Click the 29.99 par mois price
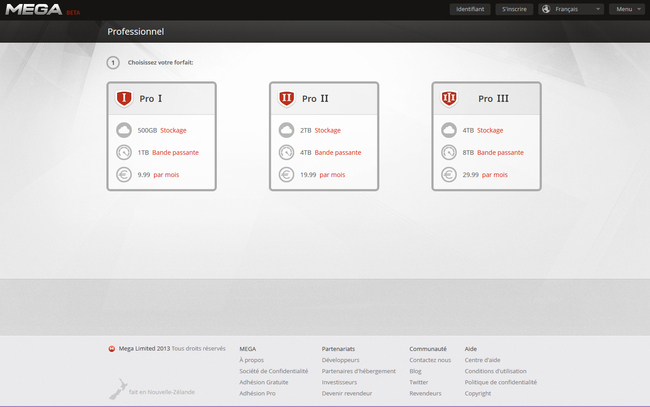Image resolution: width=650 pixels, height=407 pixels. (x=485, y=175)
